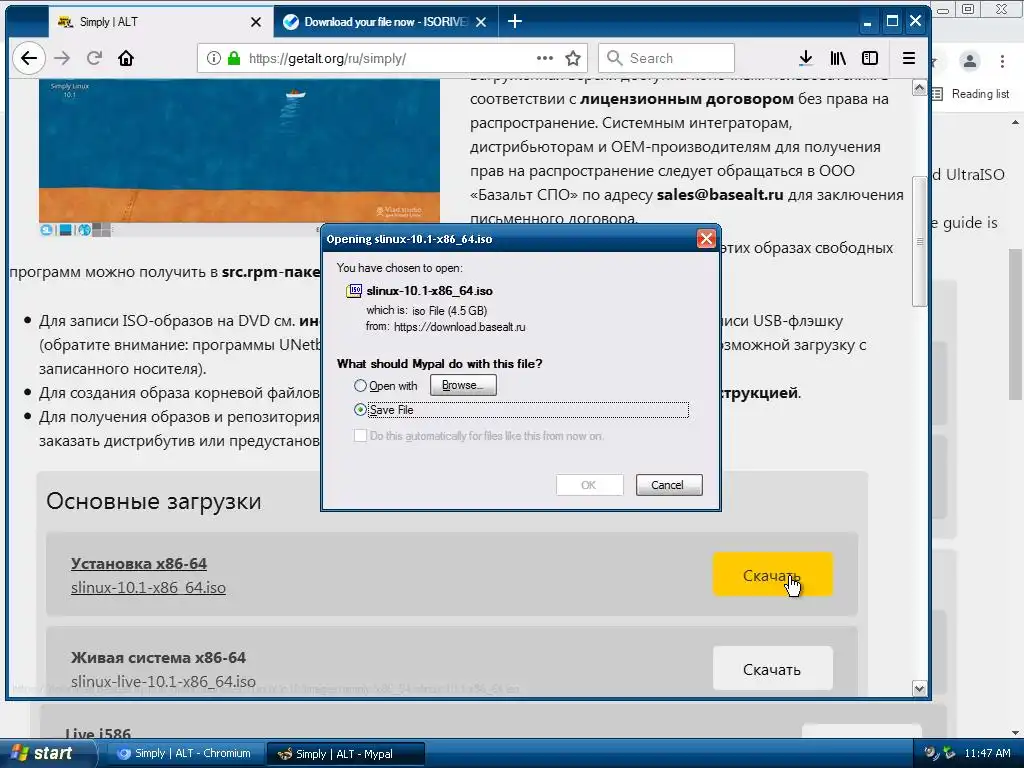The height and width of the screenshot is (768, 1024).
Task: Click the system tray clock 11:47 AM
Action: coord(987,753)
